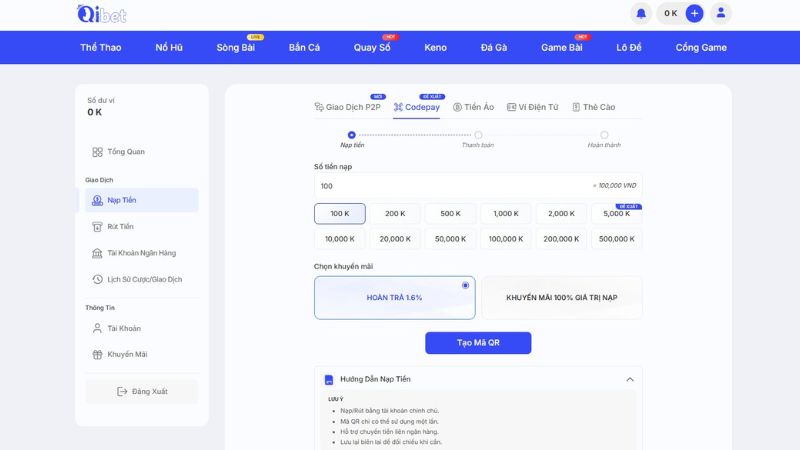Click the Tiền Ảo coin icon
Image resolution: width=800 pixels, height=450 pixels.
point(457,107)
